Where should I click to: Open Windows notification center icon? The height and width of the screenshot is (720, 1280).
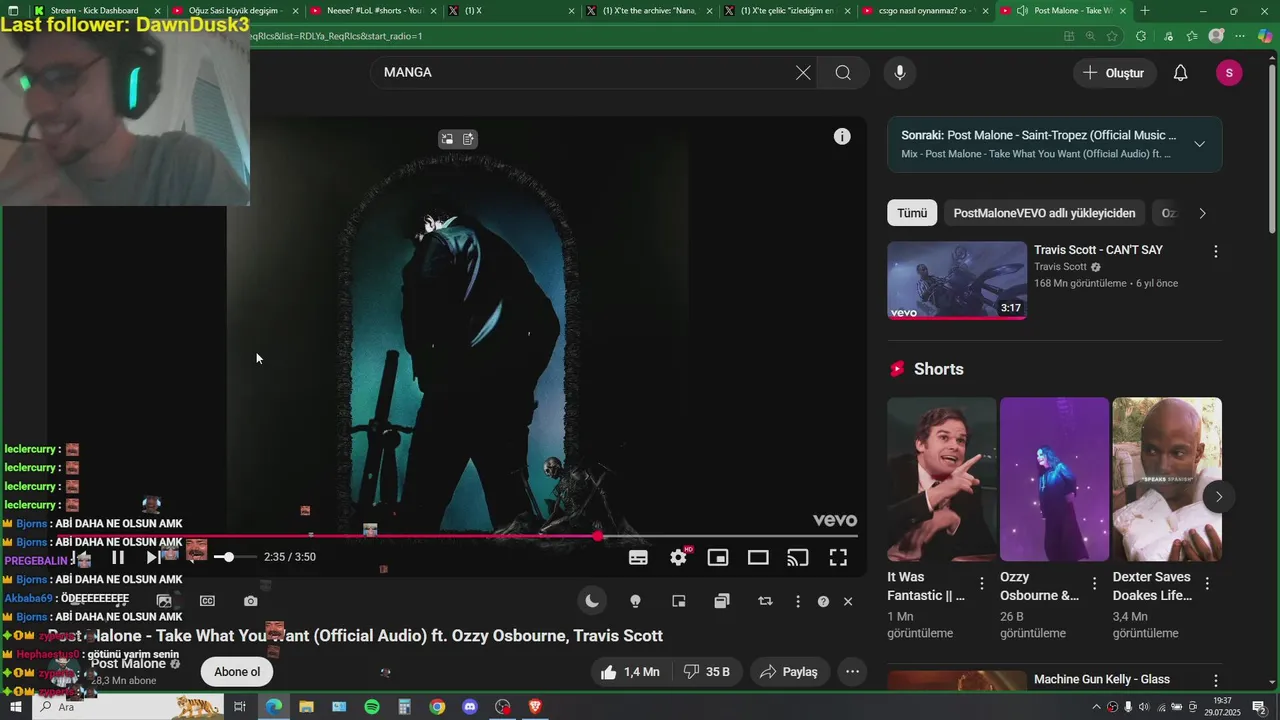pos(1259,707)
